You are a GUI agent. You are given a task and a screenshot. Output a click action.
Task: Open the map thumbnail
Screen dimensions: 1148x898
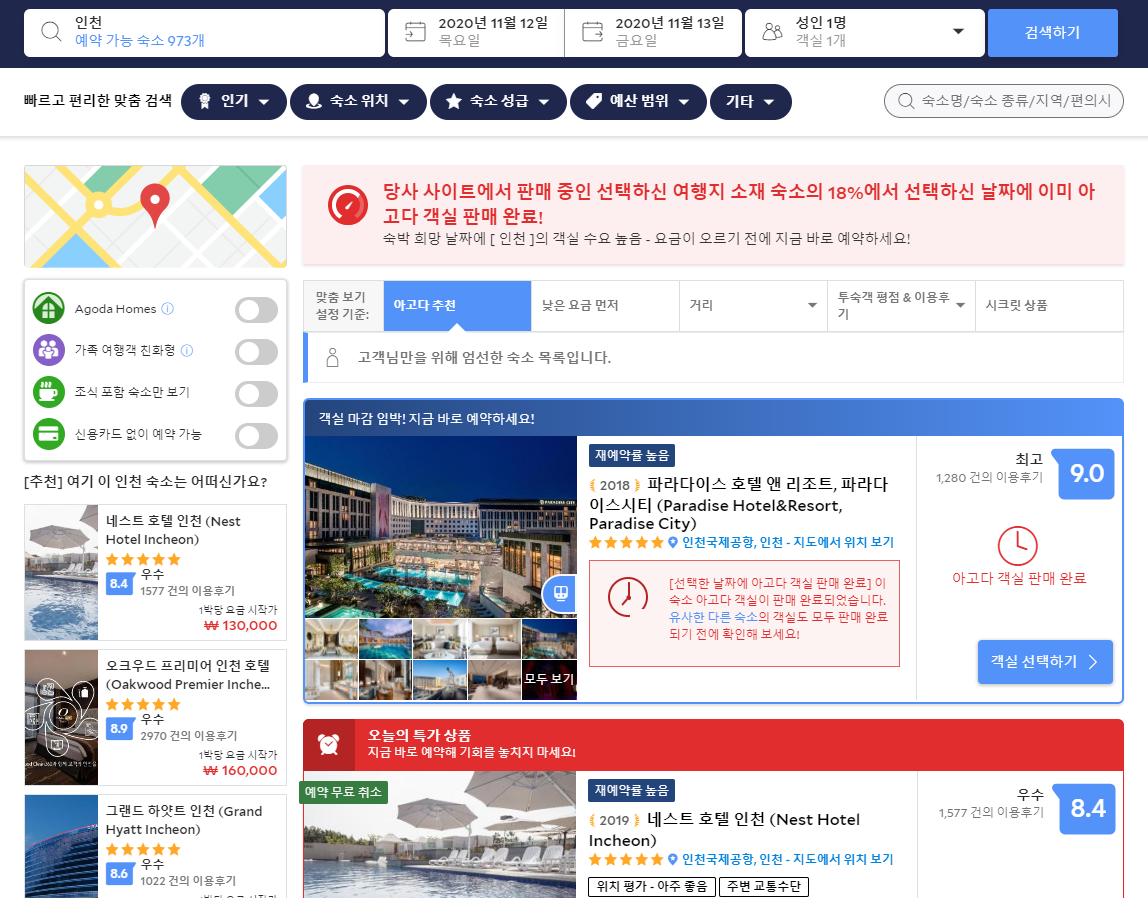pos(155,217)
